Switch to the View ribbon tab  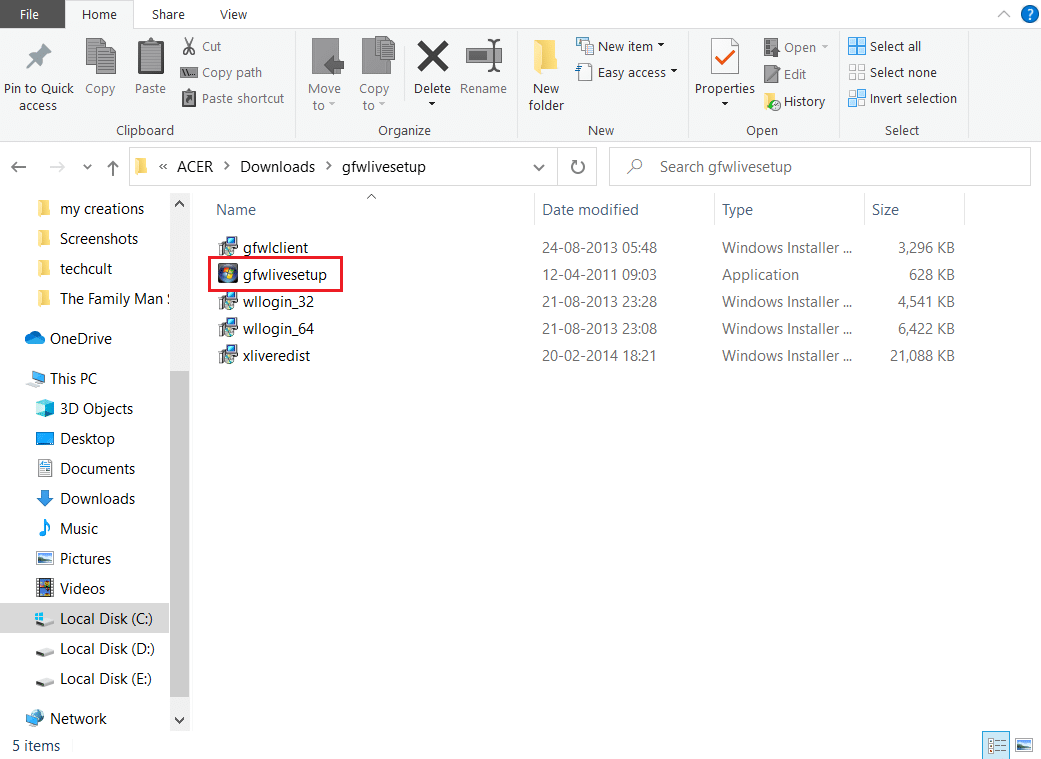tap(233, 15)
